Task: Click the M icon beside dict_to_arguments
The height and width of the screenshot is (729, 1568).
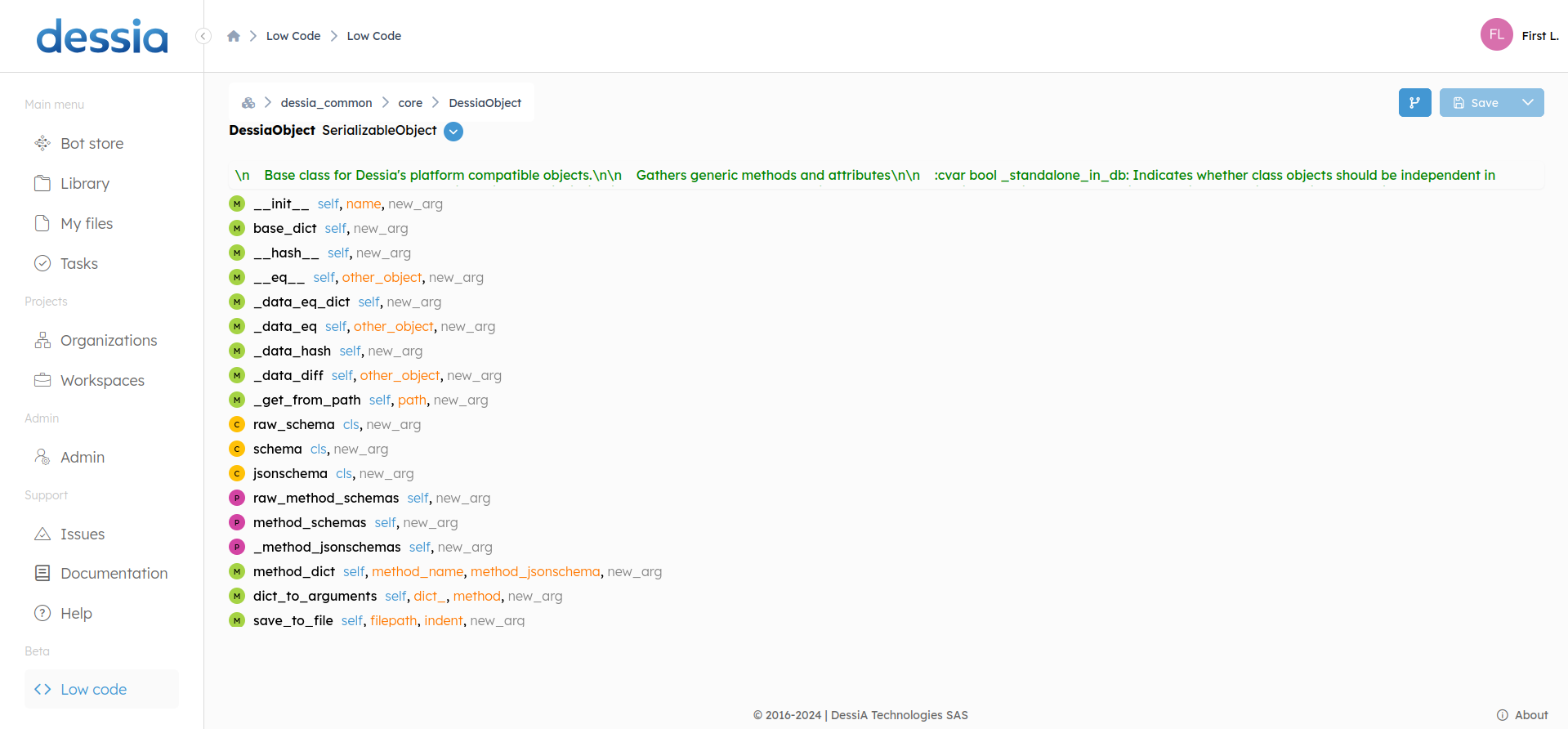Action: (237, 596)
